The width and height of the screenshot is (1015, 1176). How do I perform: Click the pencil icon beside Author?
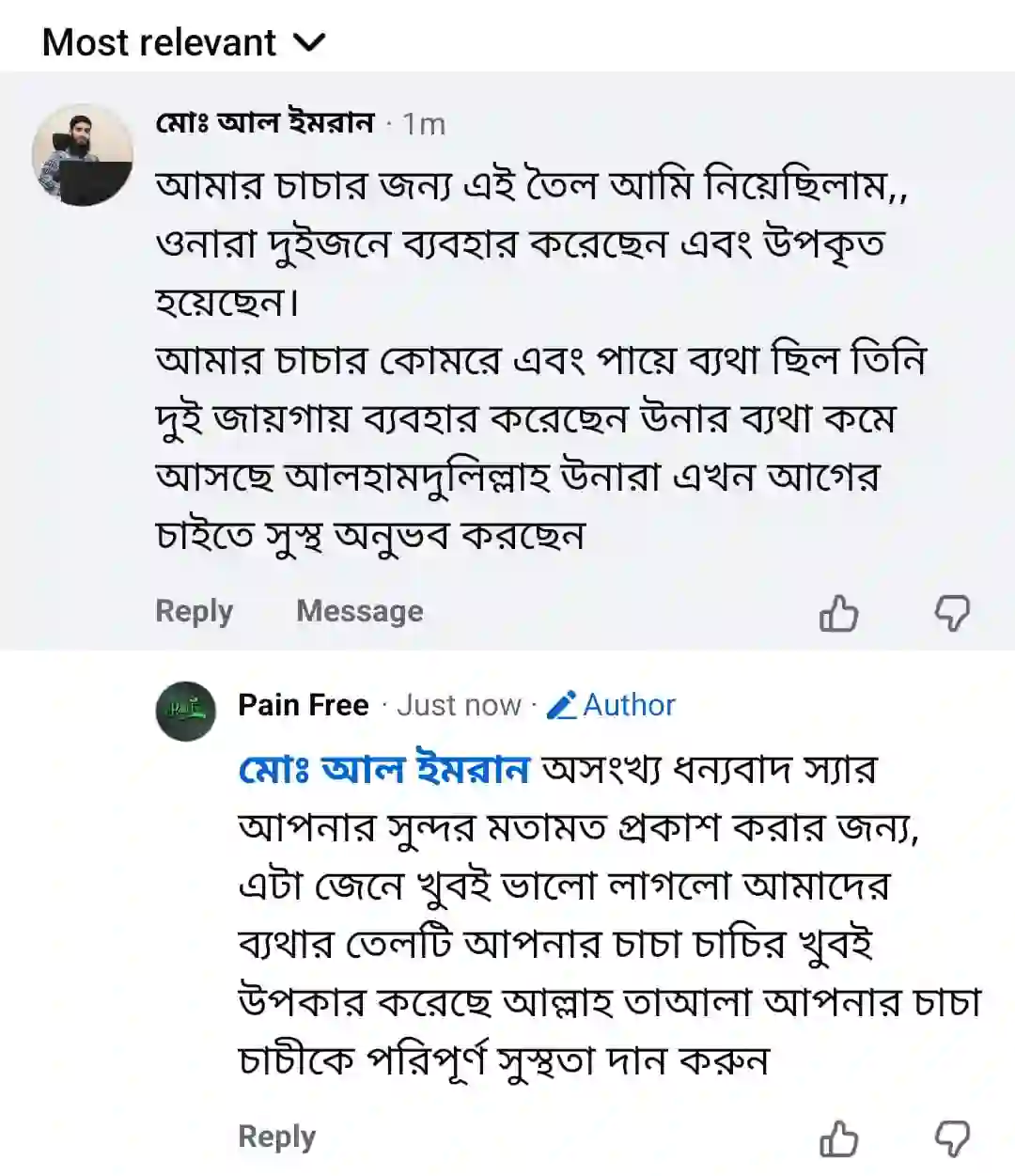click(561, 705)
